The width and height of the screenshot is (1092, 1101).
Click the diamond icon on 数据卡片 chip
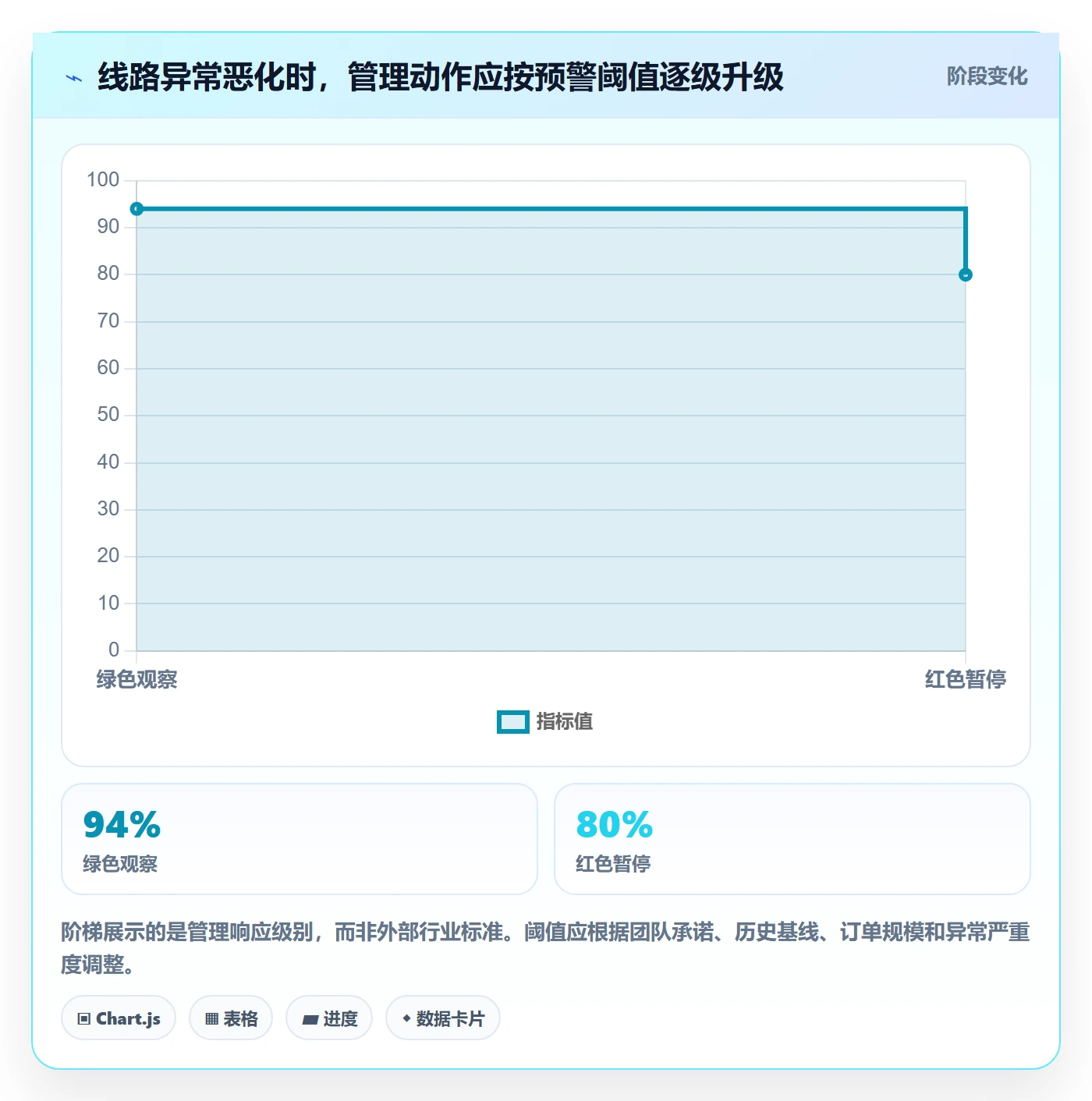pos(406,1018)
